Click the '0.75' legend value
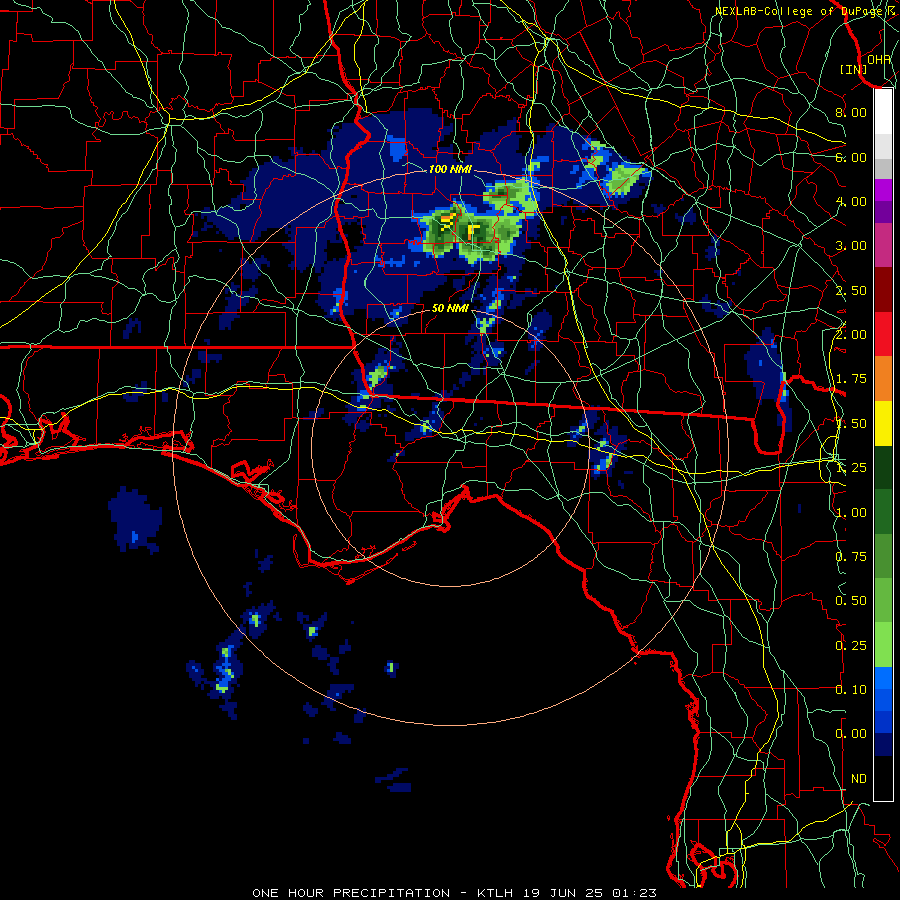 coord(851,557)
